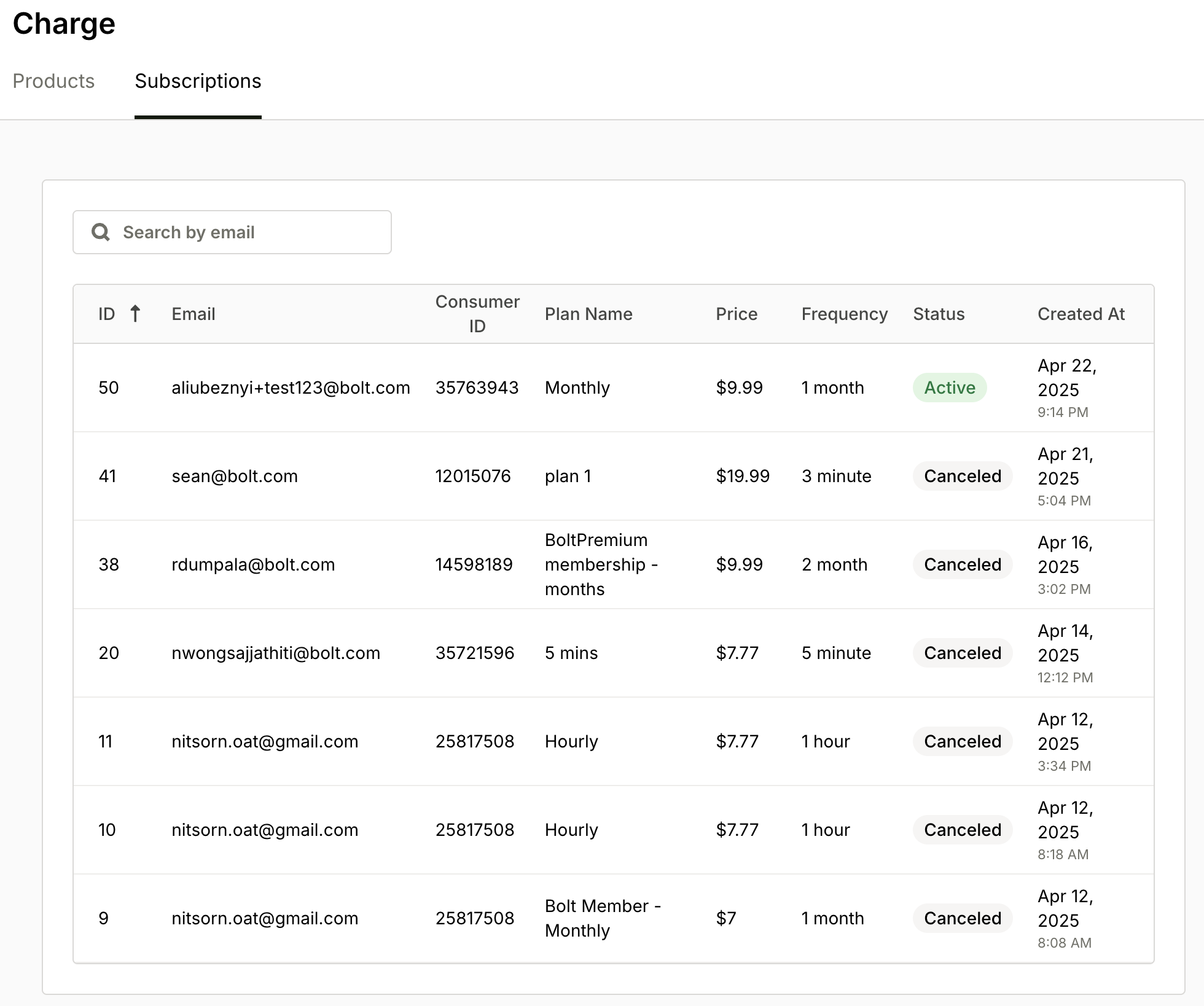The height and width of the screenshot is (1006, 1204).
Task: Click consumer ID 14598189
Action: pos(474,564)
